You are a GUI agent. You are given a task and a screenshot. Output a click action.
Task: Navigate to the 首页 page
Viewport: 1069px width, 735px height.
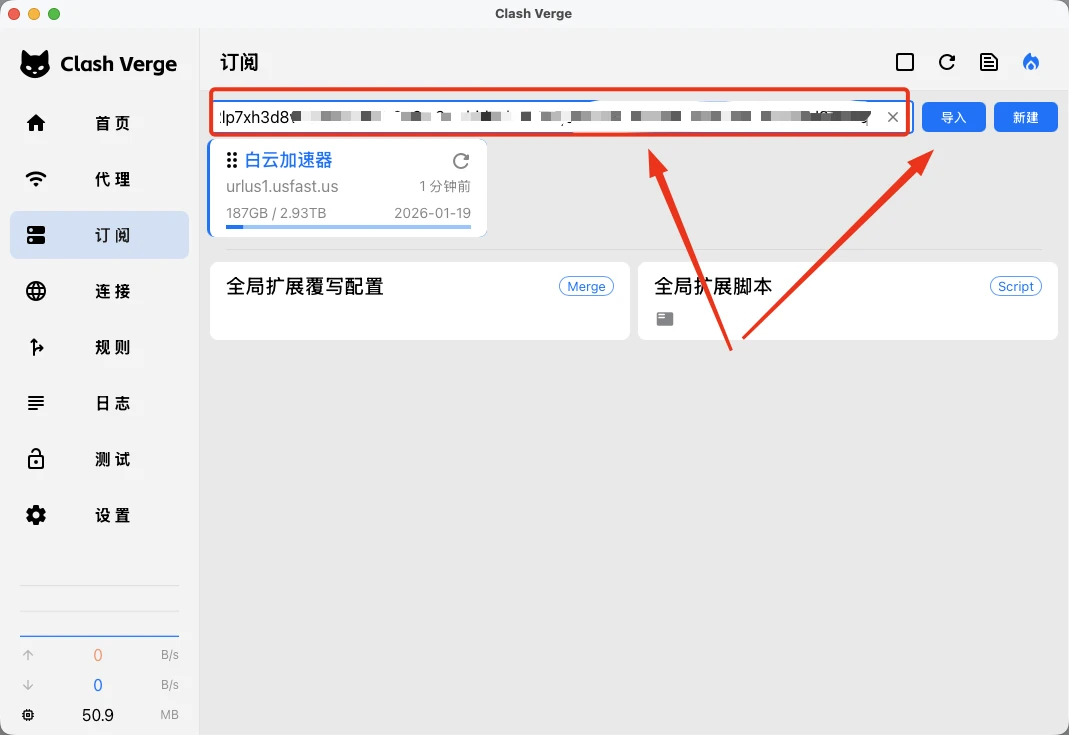(x=99, y=123)
